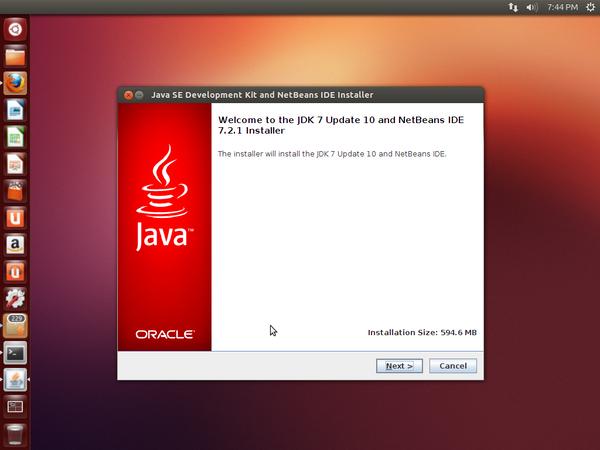Open Ubuntu Software Center
This screenshot has height=450, width=600.
point(15,191)
